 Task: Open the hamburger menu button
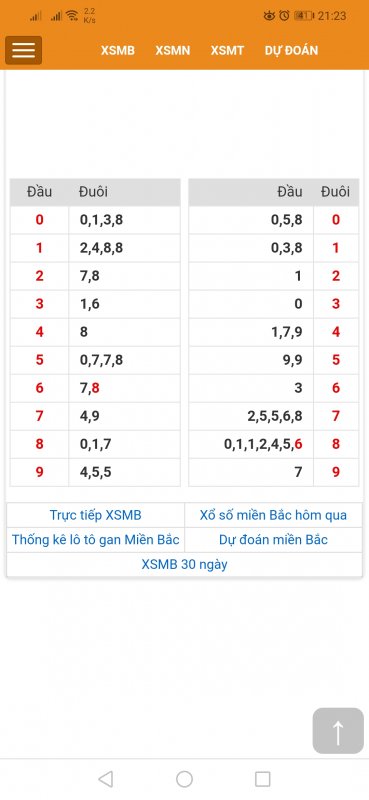(23, 50)
